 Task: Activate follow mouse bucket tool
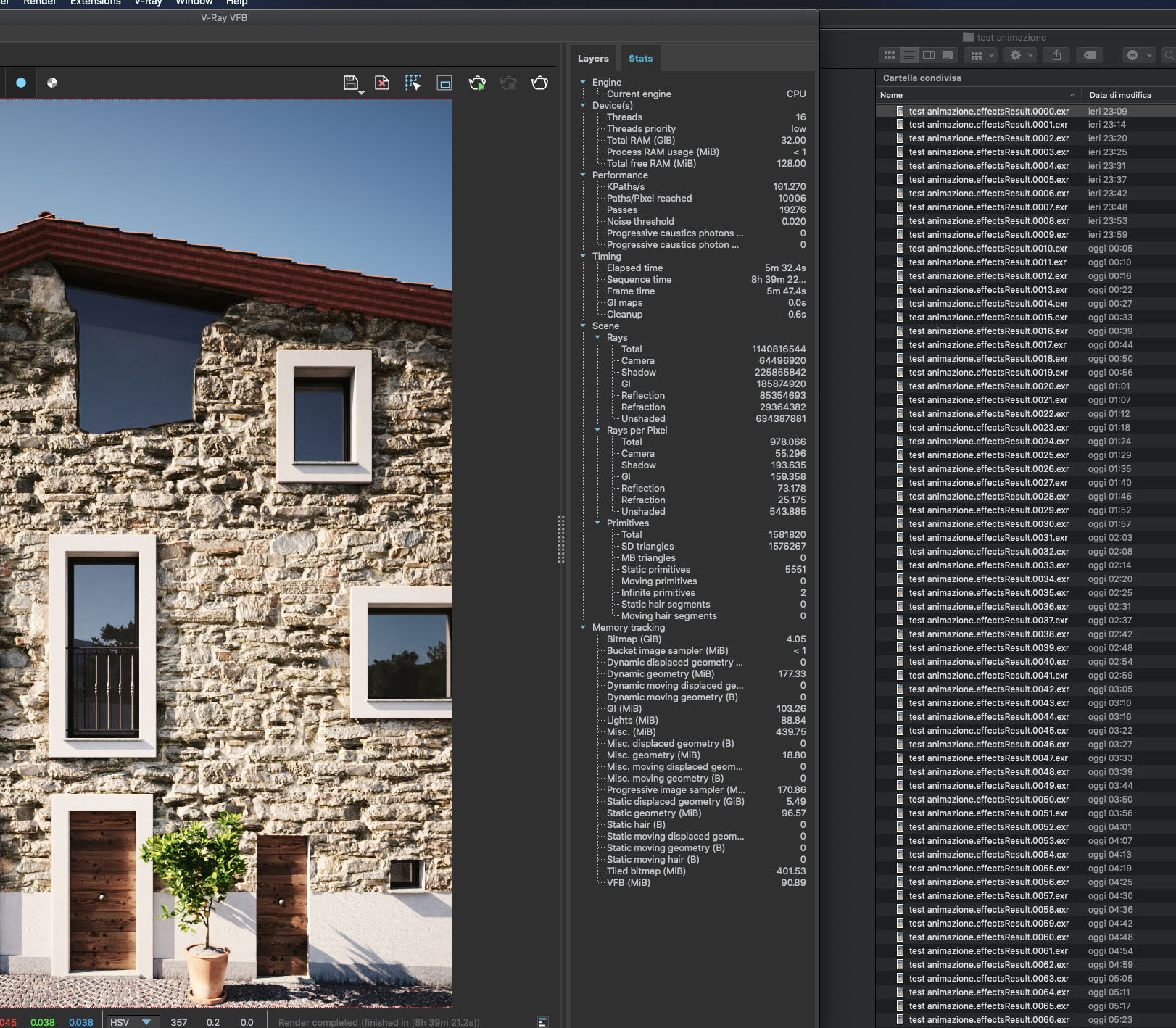coord(413,83)
